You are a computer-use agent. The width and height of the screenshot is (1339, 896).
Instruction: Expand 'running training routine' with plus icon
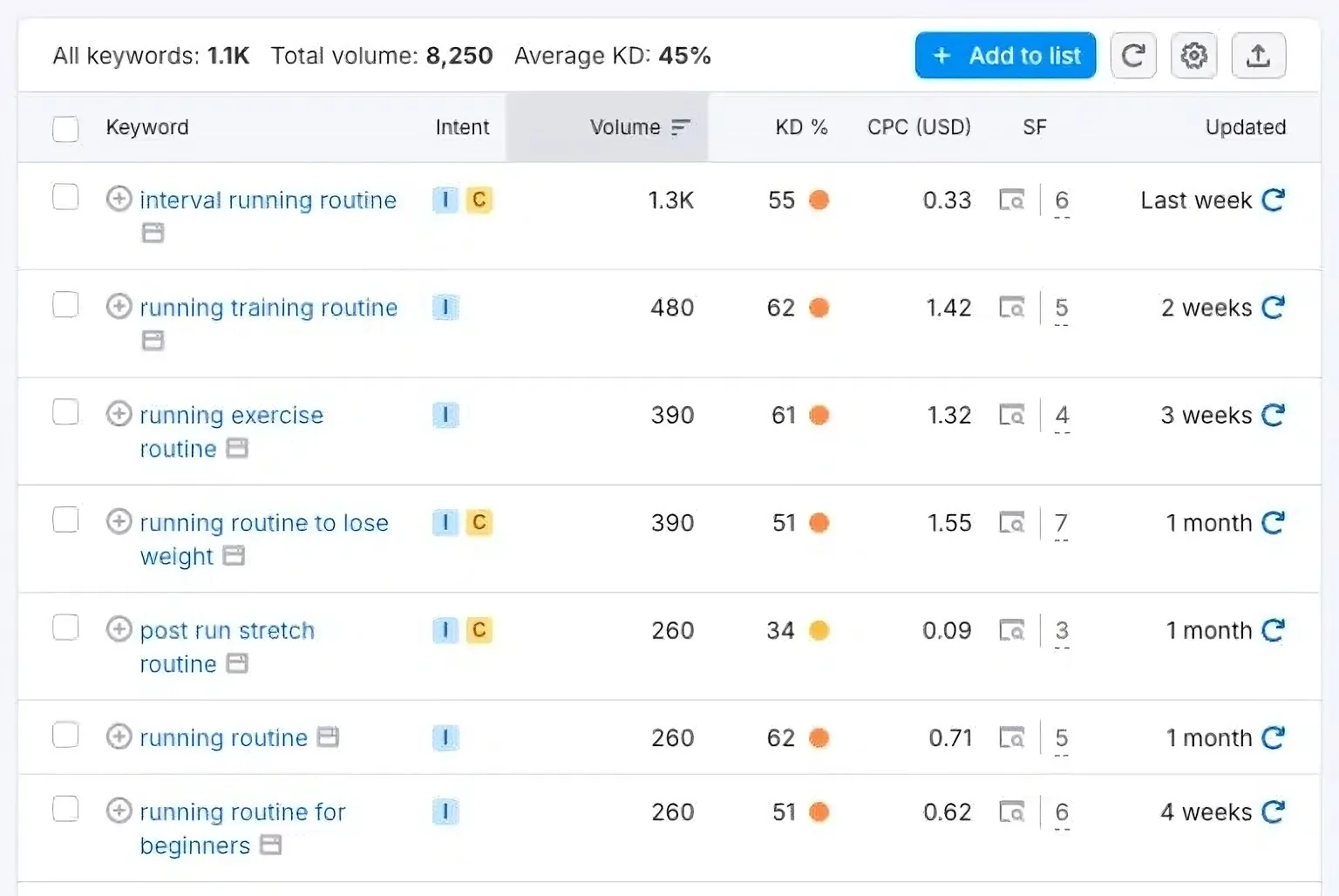(x=119, y=307)
